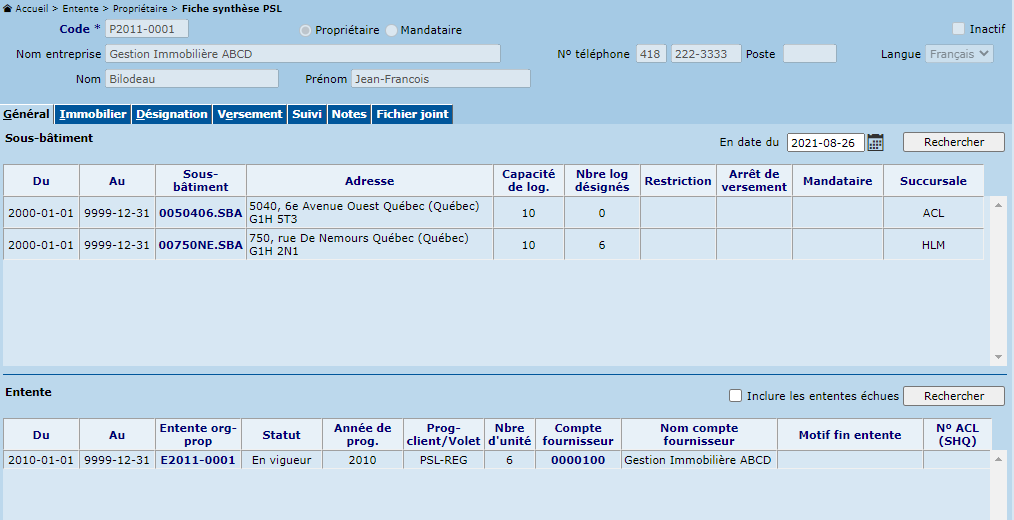
Task: Go to the Versement tab
Action: (250, 114)
